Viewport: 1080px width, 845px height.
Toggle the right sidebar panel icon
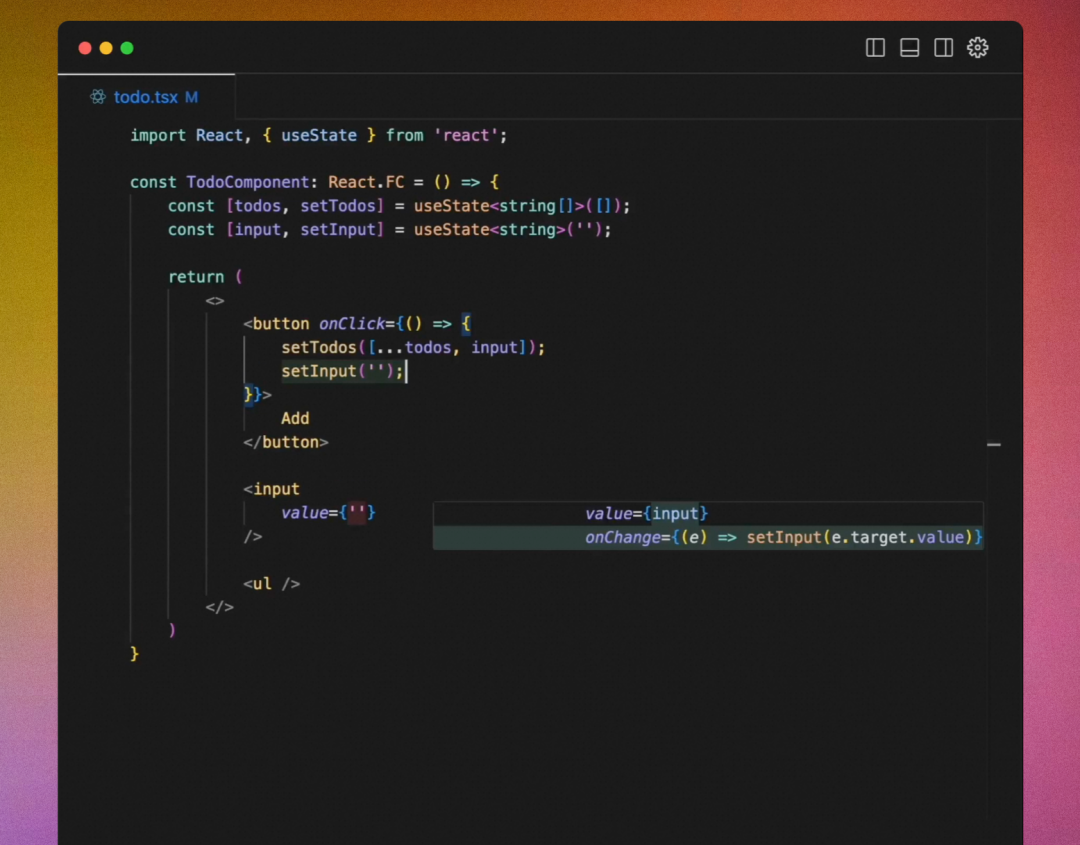(x=943, y=48)
